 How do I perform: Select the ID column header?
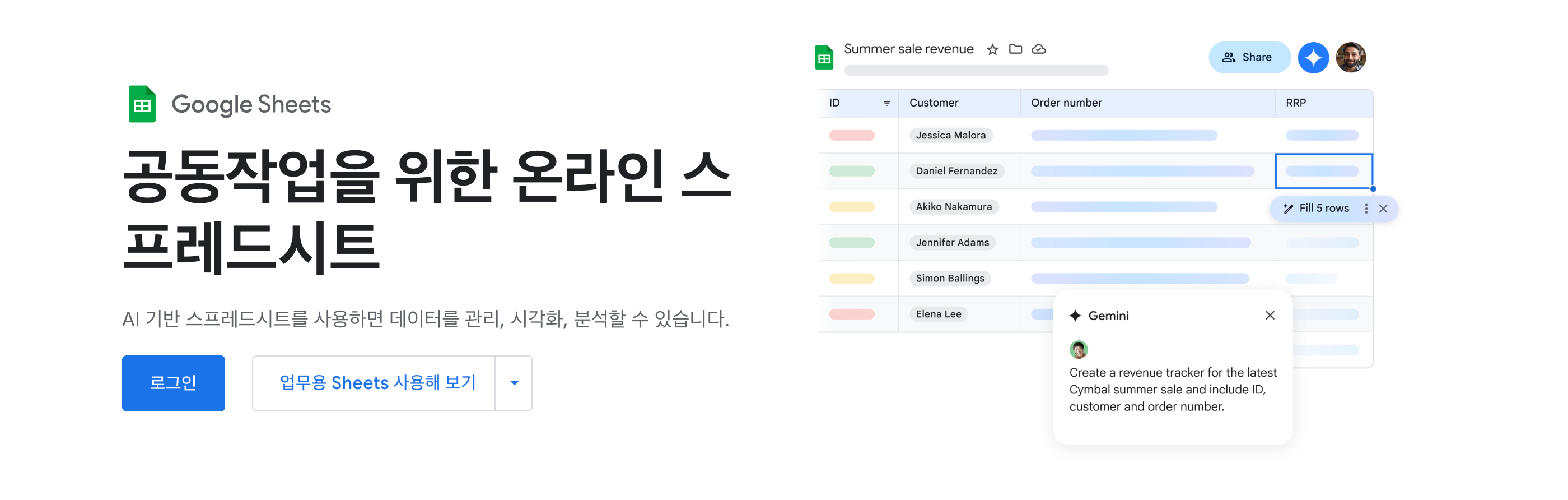coord(858,103)
